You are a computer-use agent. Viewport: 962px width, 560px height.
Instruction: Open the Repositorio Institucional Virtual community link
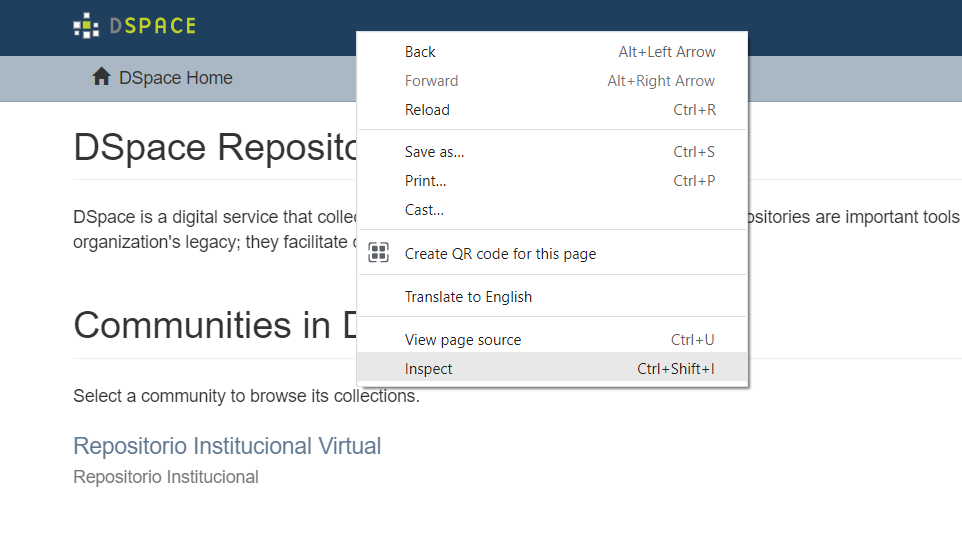(x=227, y=446)
